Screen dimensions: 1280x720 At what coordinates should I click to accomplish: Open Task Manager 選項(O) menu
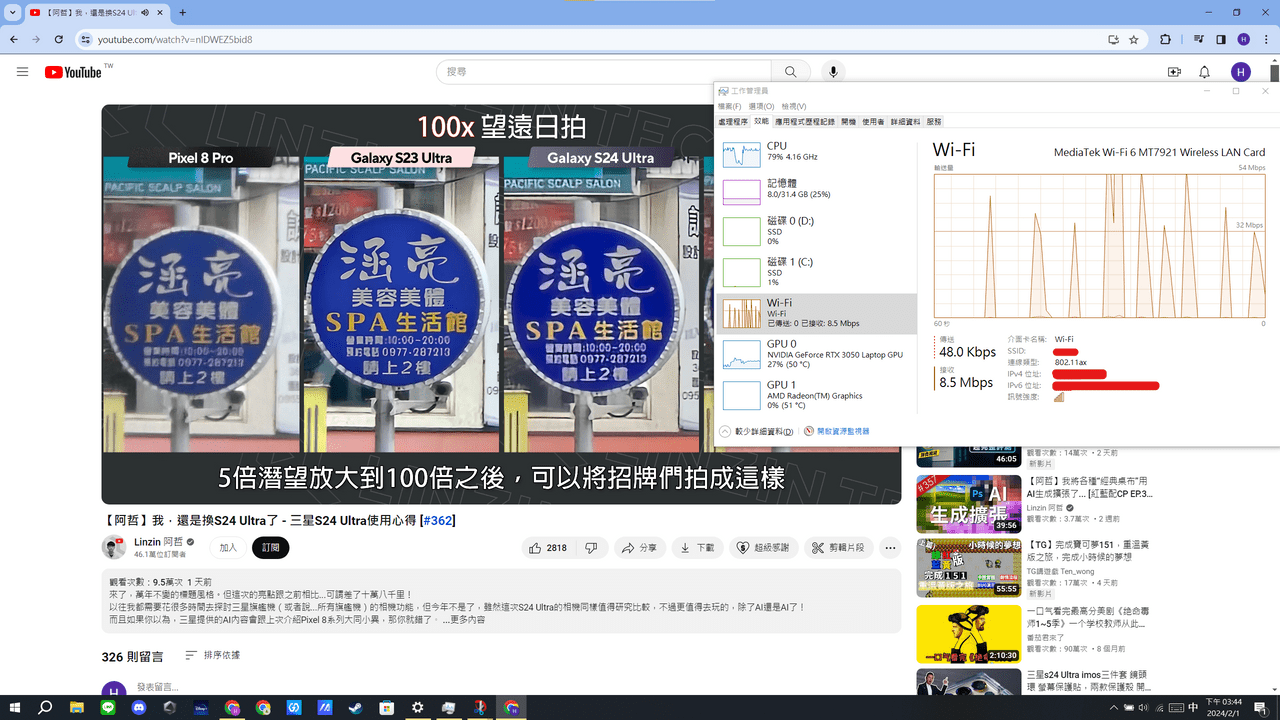[x=762, y=106]
